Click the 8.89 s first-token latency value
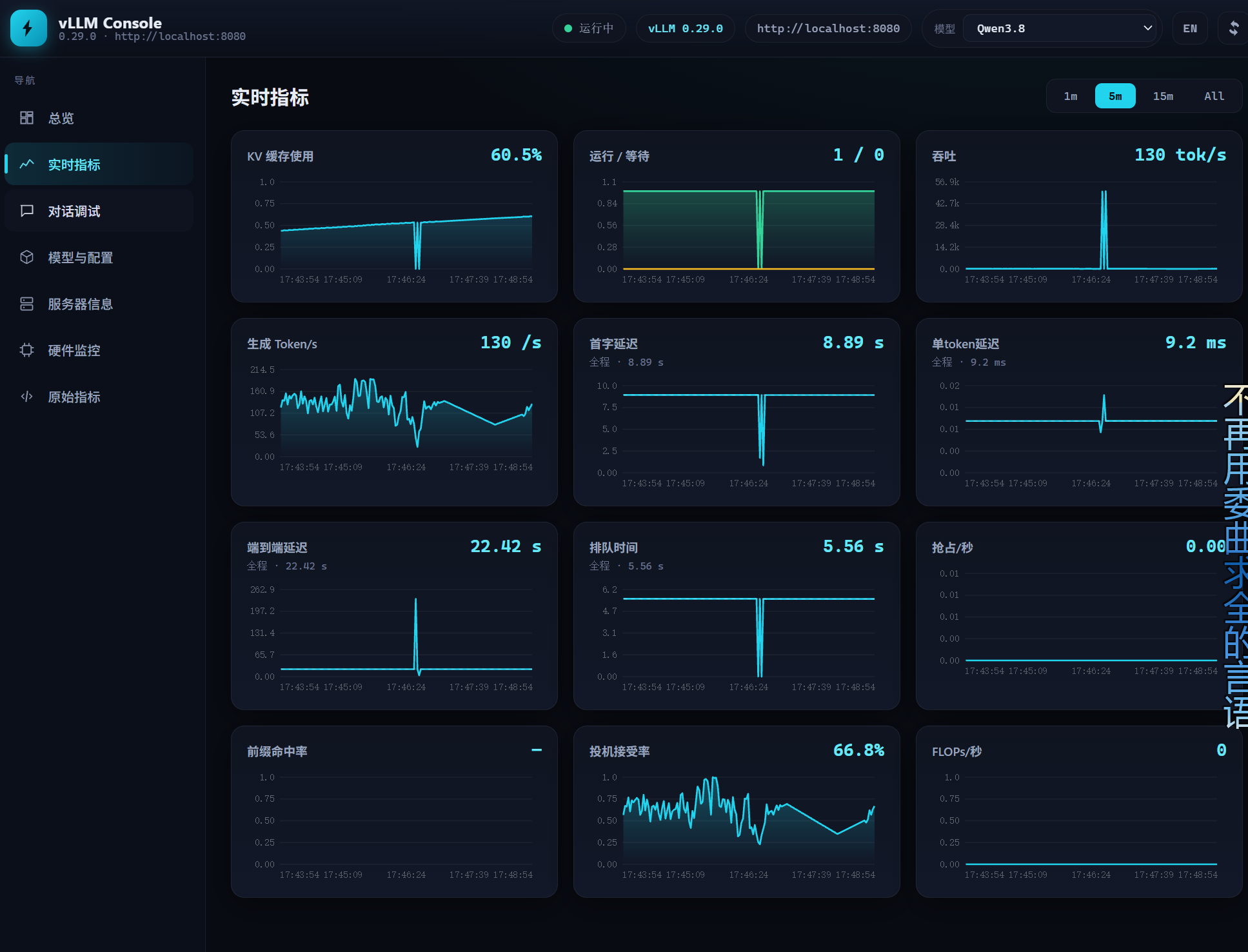Image resolution: width=1248 pixels, height=952 pixels. (x=853, y=342)
